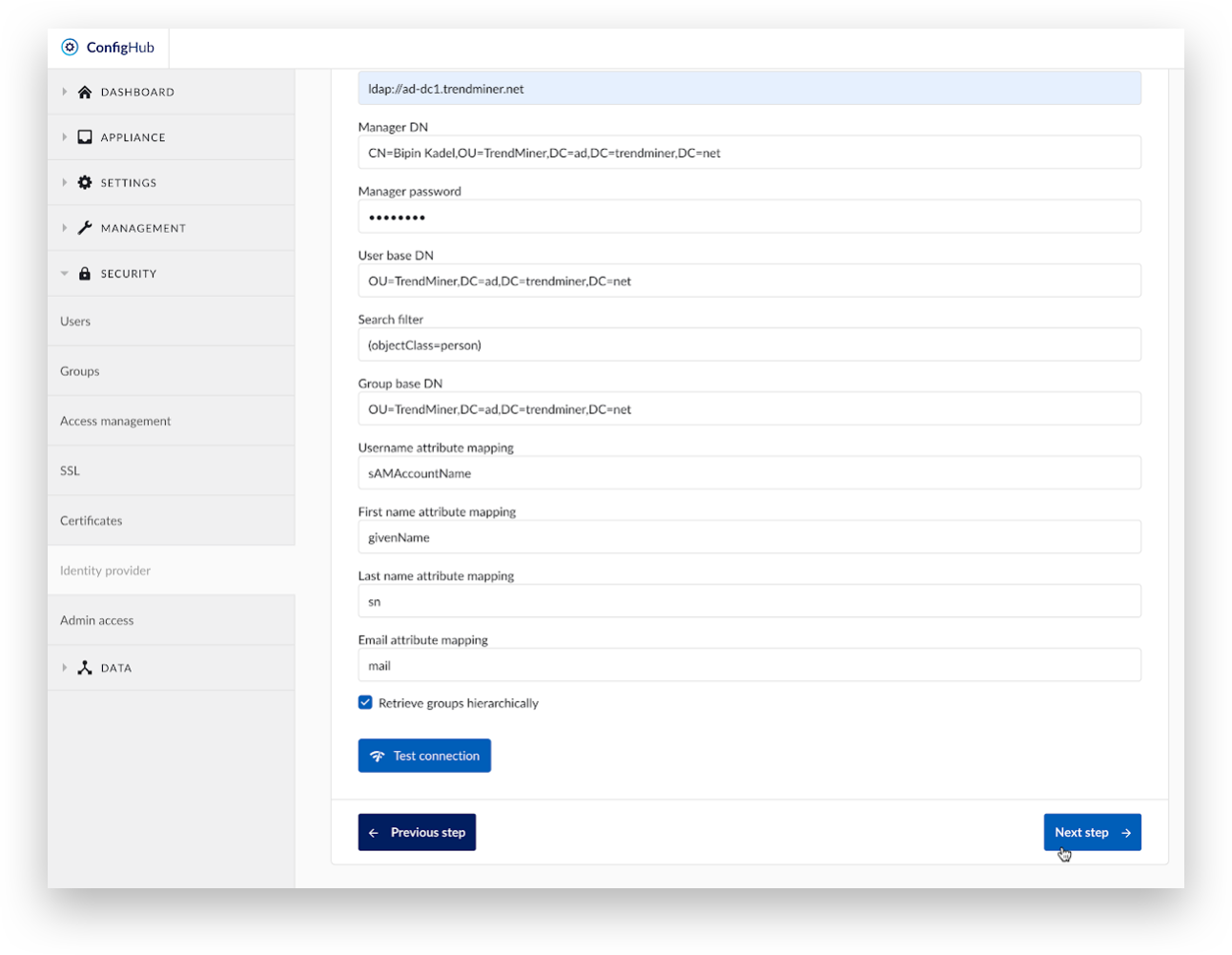Focus the Group base DN field
The width and height of the screenshot is (1232, 955).
749,408
